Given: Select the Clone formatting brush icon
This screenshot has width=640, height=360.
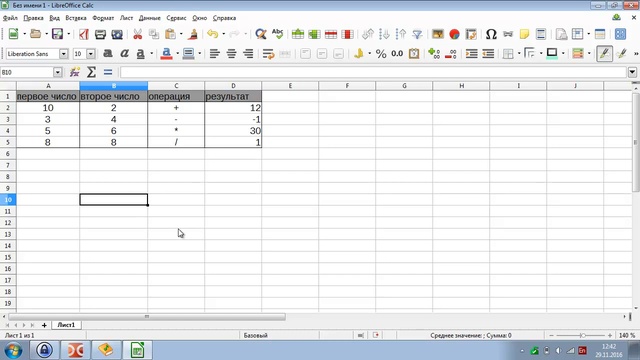Looking at the screenshot, I should point(193,34).
